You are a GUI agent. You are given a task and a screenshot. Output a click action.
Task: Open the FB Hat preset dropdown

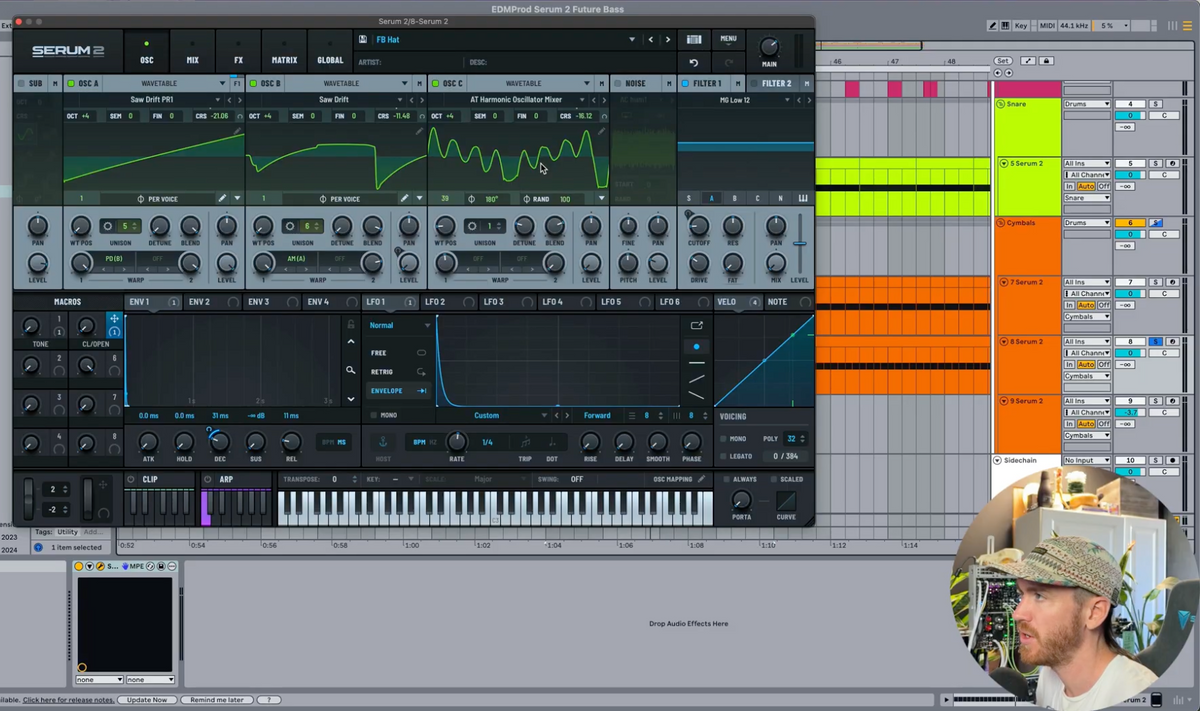632,40
